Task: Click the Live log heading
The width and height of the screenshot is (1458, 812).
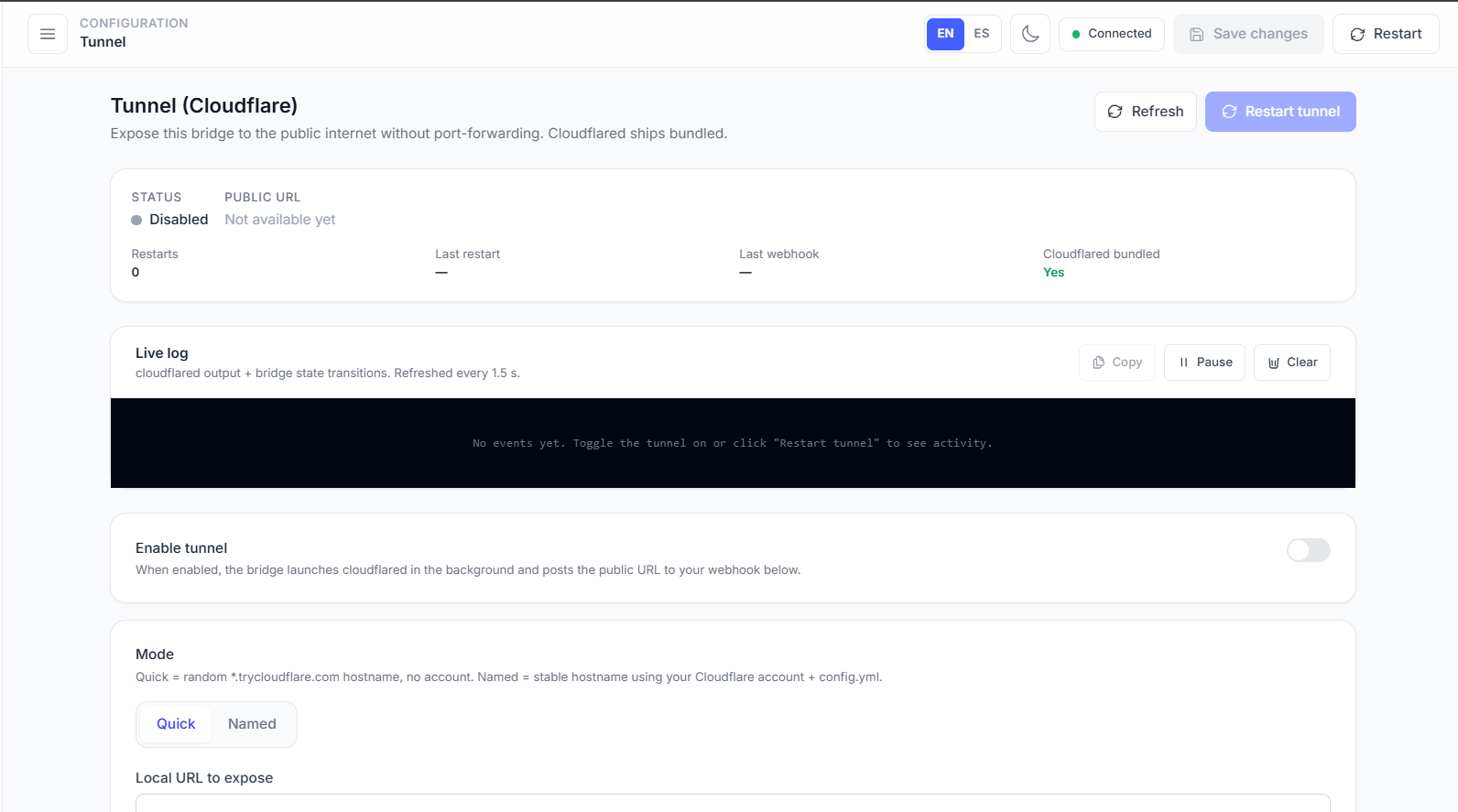Action: coord(162,353)
